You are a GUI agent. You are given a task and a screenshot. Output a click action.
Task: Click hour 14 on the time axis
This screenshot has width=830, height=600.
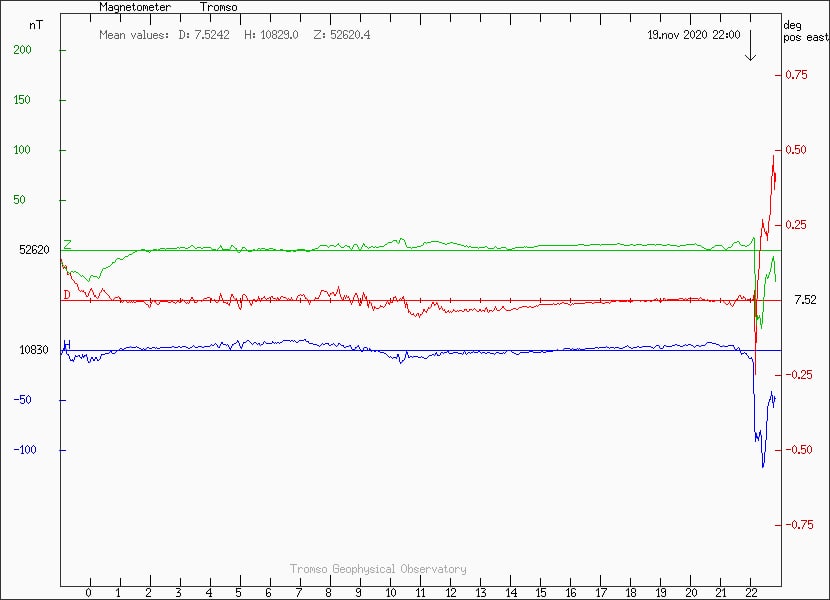[x=511, y=593]
